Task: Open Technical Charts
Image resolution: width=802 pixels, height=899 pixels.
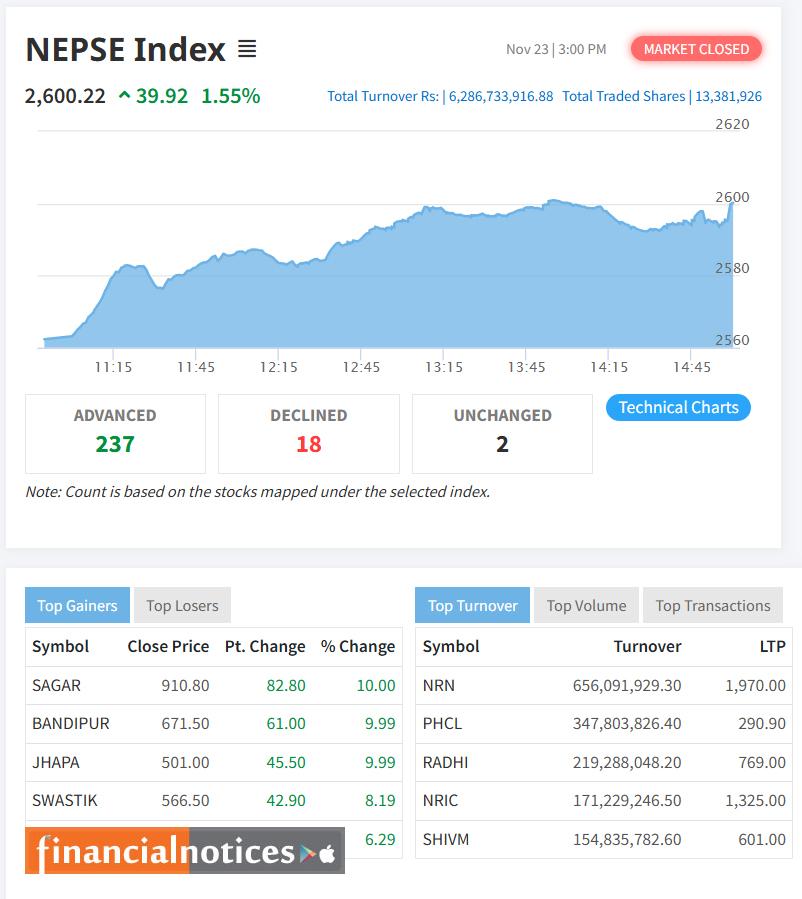Action: point(678,407)
